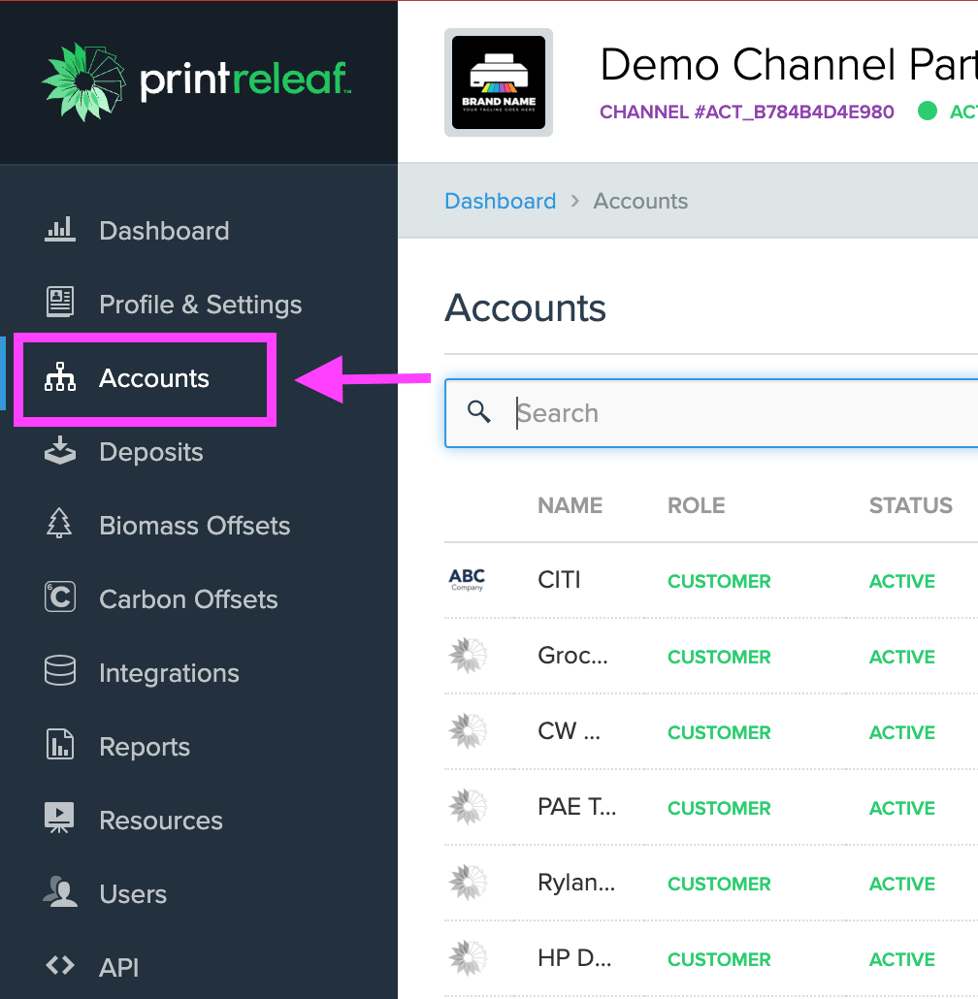The height and width of the screenshot is (999, 978).
Task: Click the Deposits tray icon
Action: pos(60,450)
